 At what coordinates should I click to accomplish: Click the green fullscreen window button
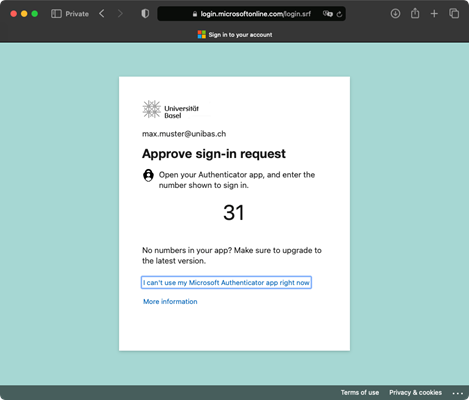35,14
